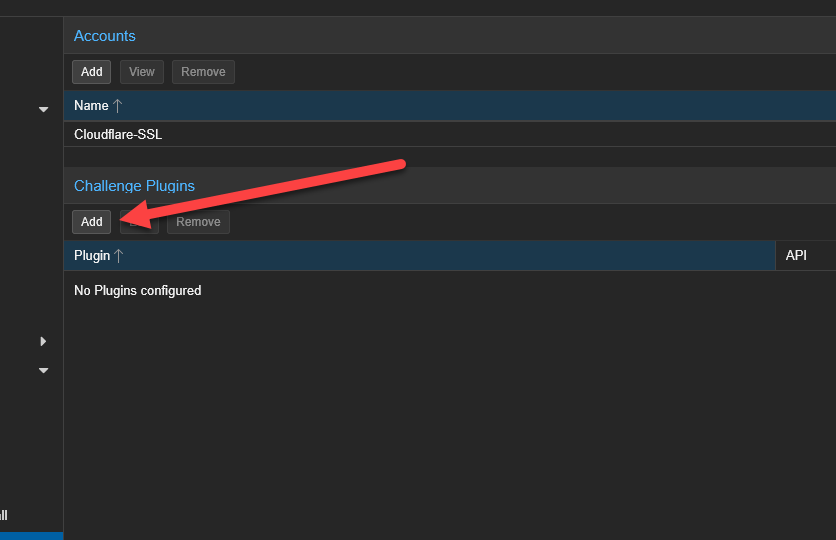836x540 pixels.
Task: Click the Edit button partly hidden by the arrow
Action: 139,222
